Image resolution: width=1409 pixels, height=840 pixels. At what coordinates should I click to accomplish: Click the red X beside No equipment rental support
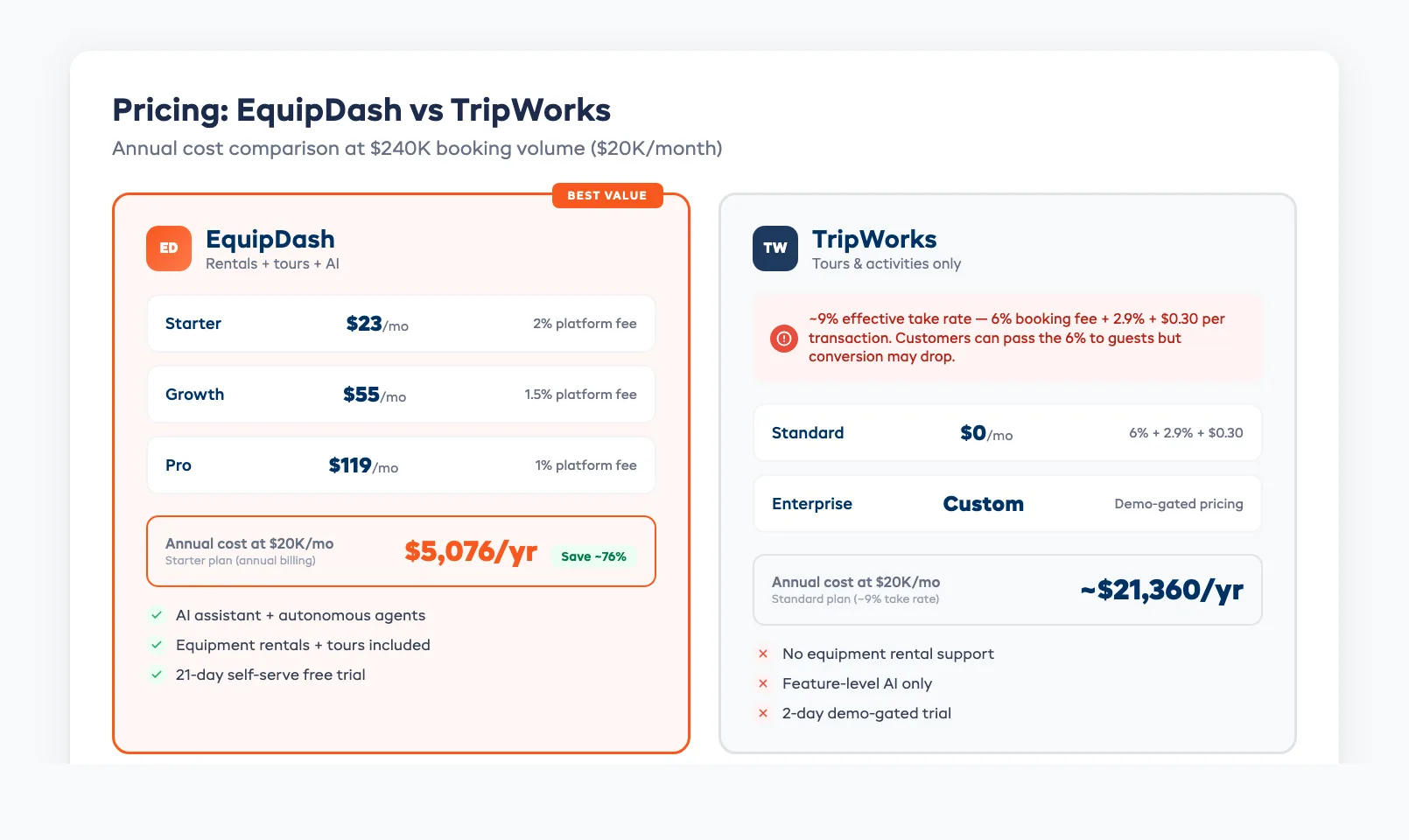(x=762, y=654)
